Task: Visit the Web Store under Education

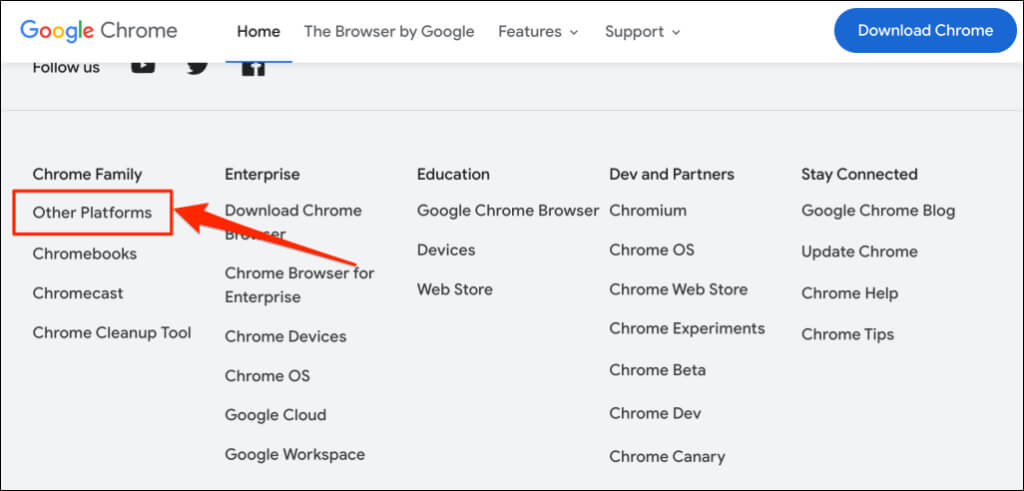Action: point(455,289)
